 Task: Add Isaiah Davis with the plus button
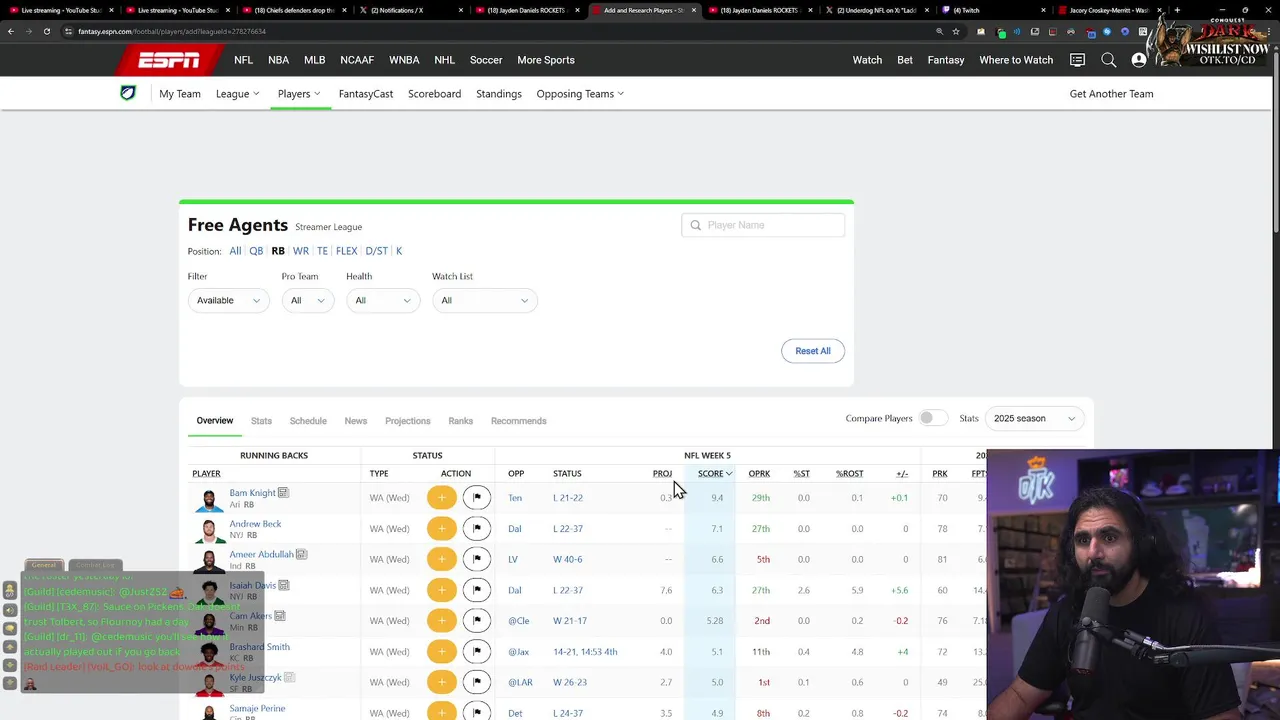click(x=441, y=590)
